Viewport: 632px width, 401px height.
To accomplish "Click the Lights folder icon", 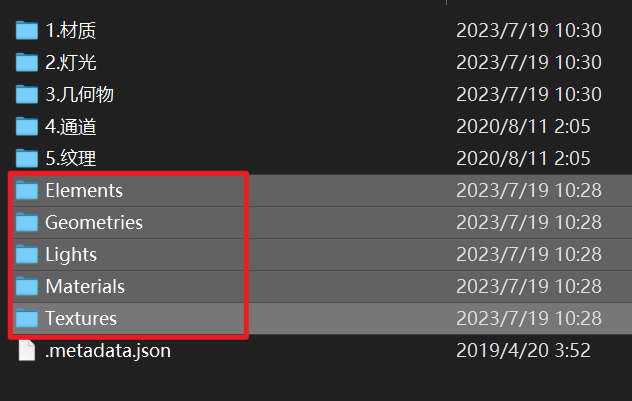I will pos(26,255).
